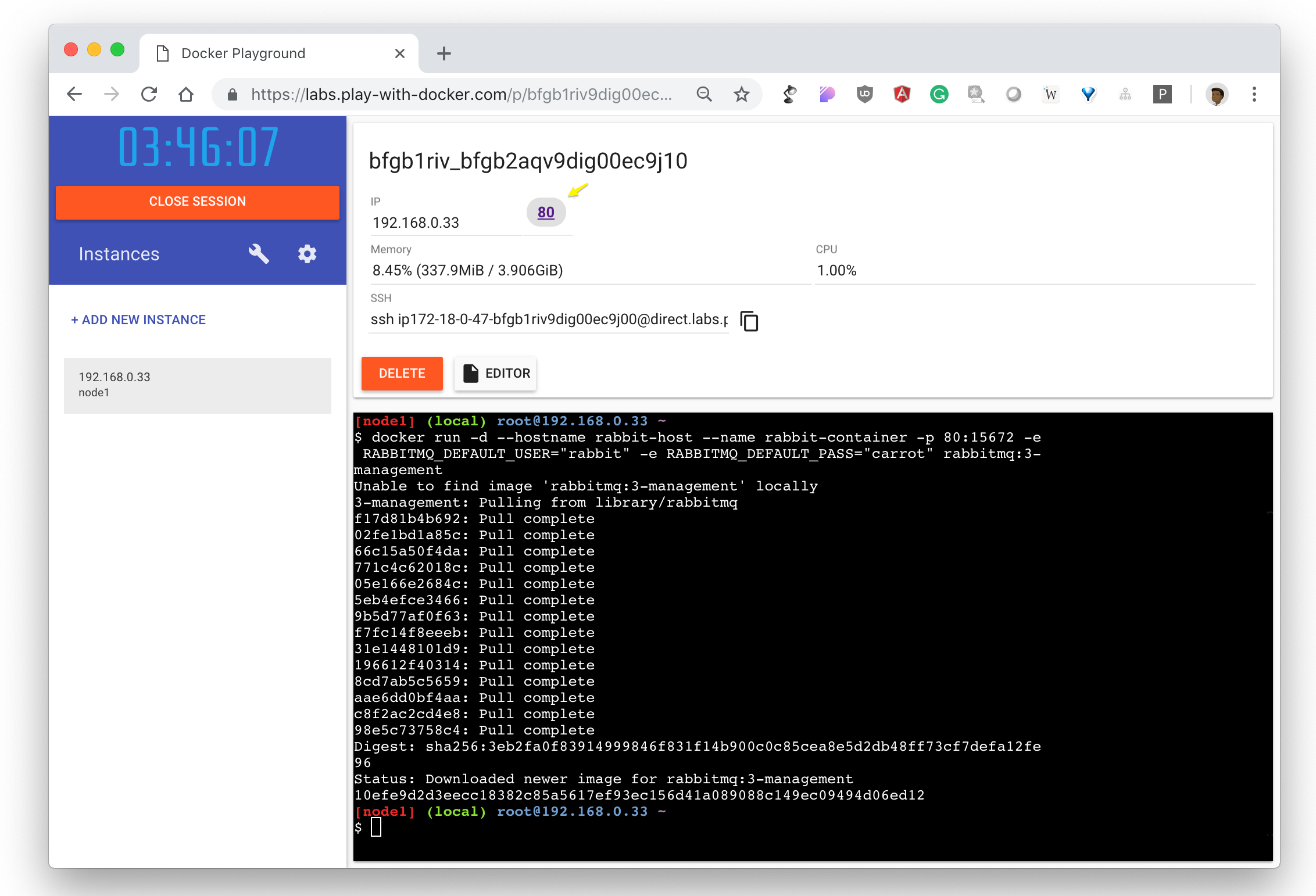Screen dimensions: 1316x896
Task: Click the IP field showing 192.168.0.33
Action: (446, 223)
